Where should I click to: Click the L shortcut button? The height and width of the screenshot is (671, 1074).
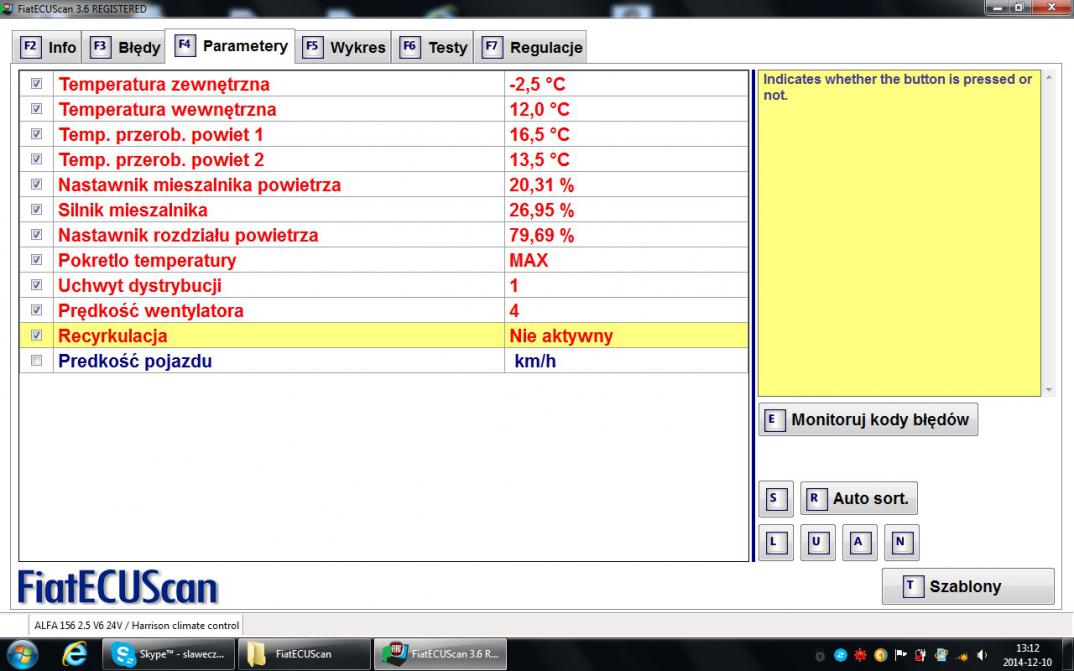click(775, 542)
